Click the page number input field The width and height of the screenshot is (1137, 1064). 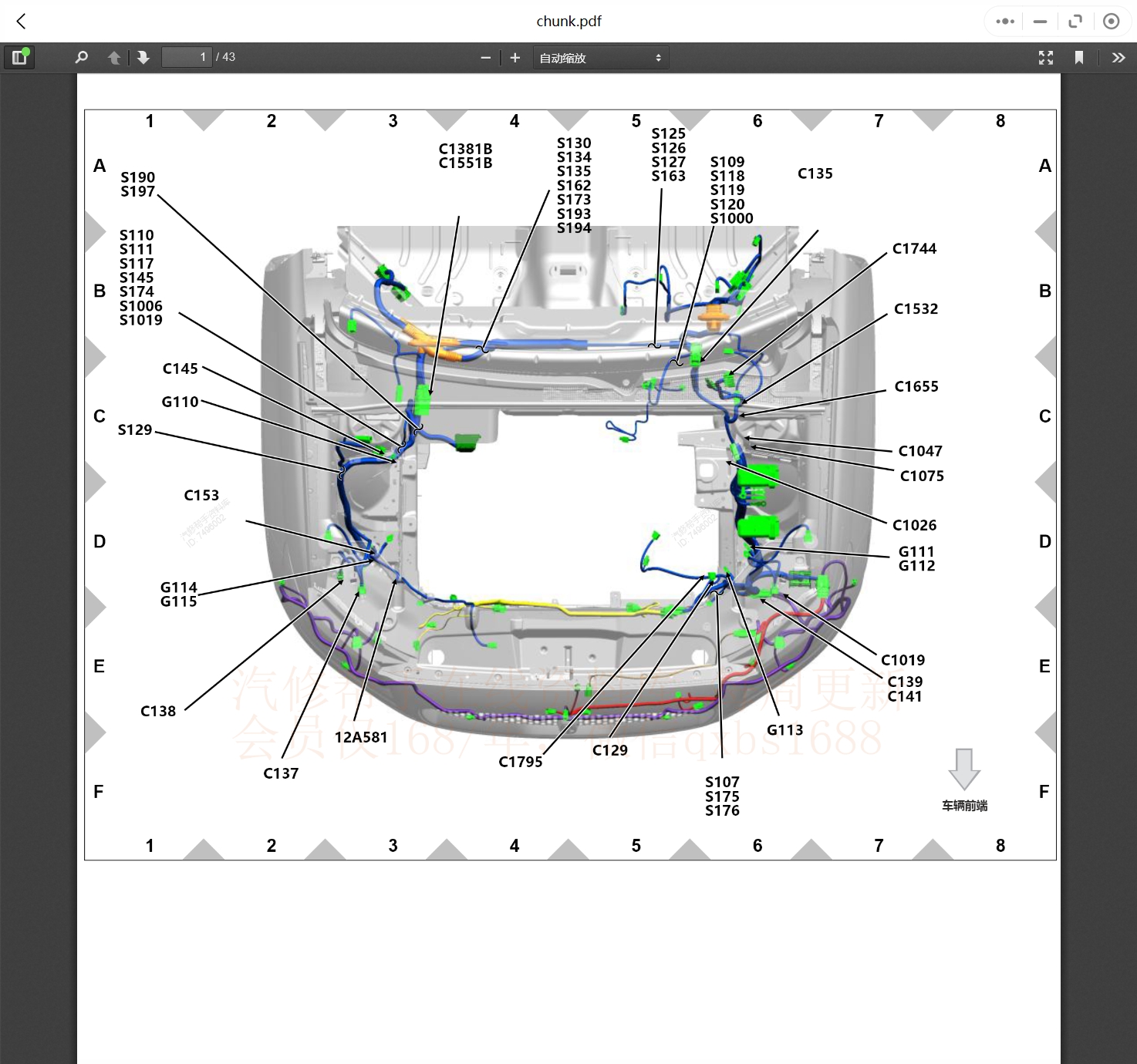[186, 57]
